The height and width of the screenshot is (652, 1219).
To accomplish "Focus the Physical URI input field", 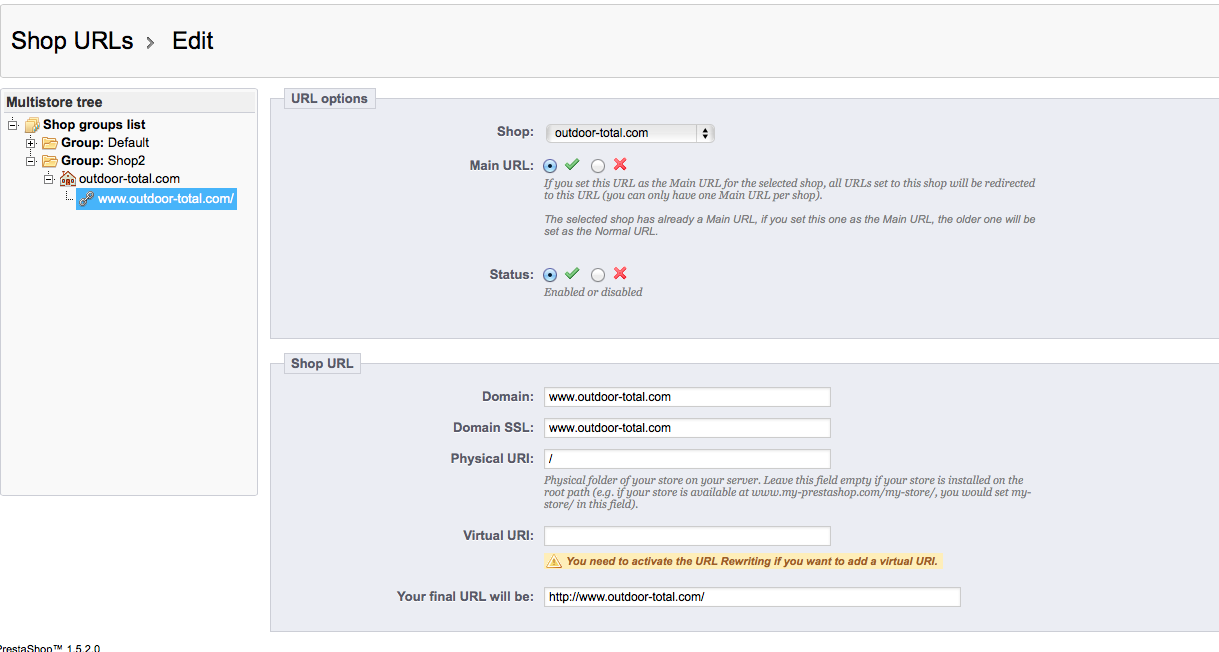I will 687,459.
